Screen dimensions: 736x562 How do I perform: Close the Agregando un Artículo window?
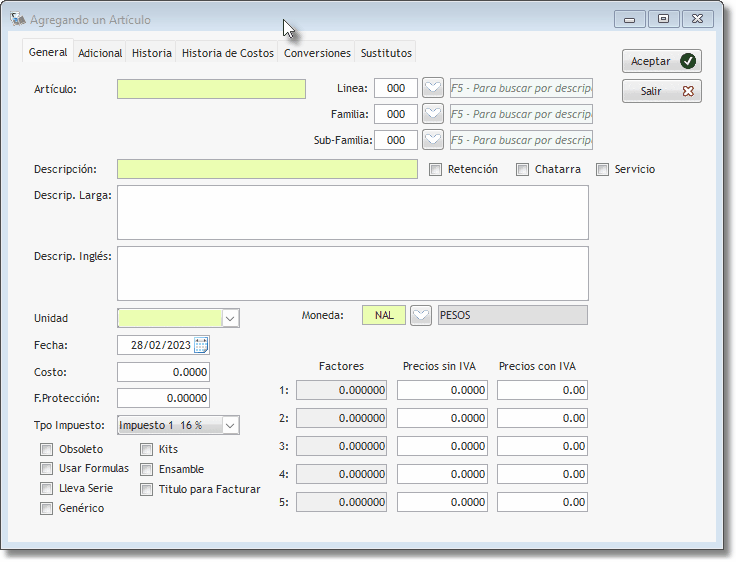[698, 19]
